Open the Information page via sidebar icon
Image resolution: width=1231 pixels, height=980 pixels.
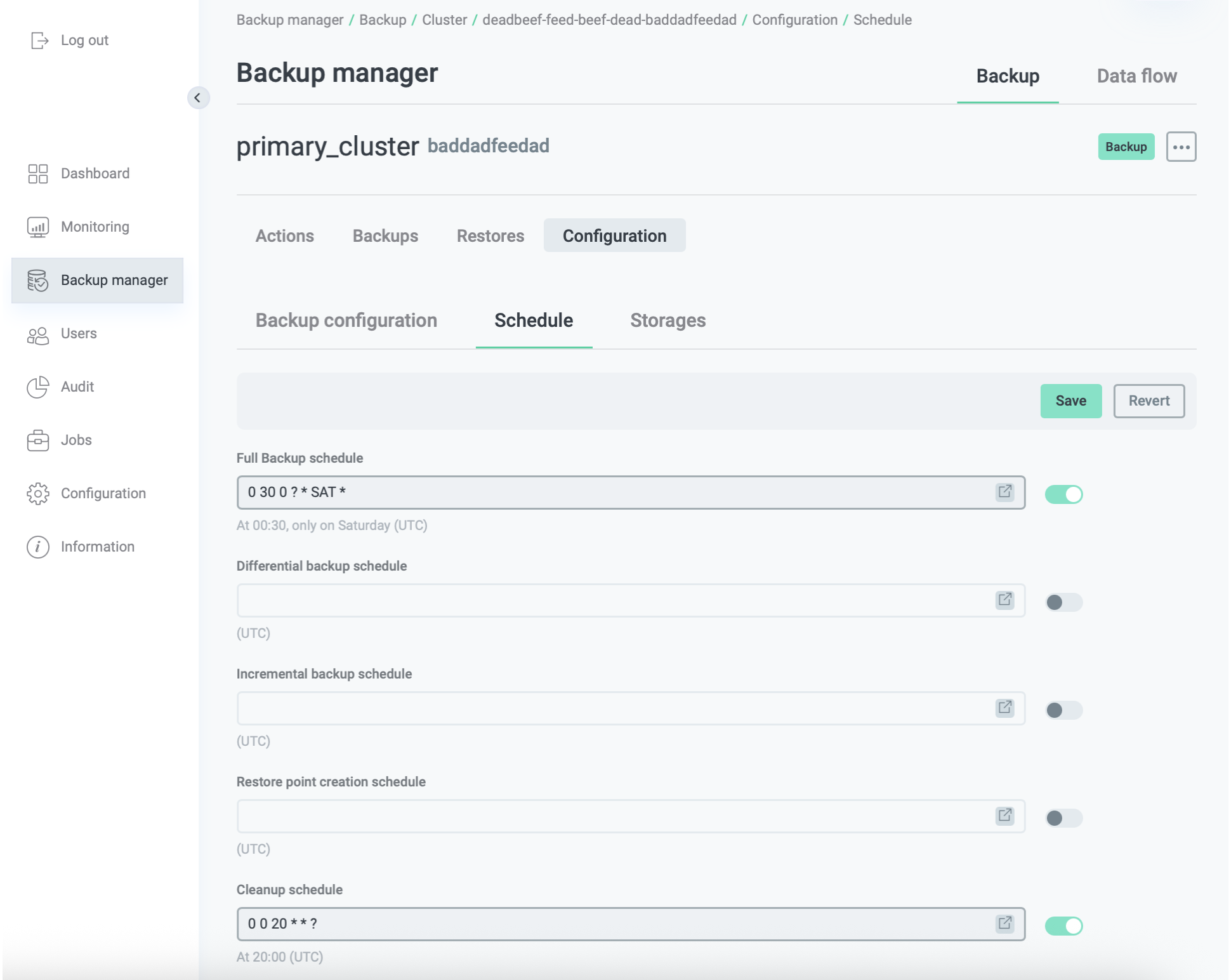click(x=37, y=546)
